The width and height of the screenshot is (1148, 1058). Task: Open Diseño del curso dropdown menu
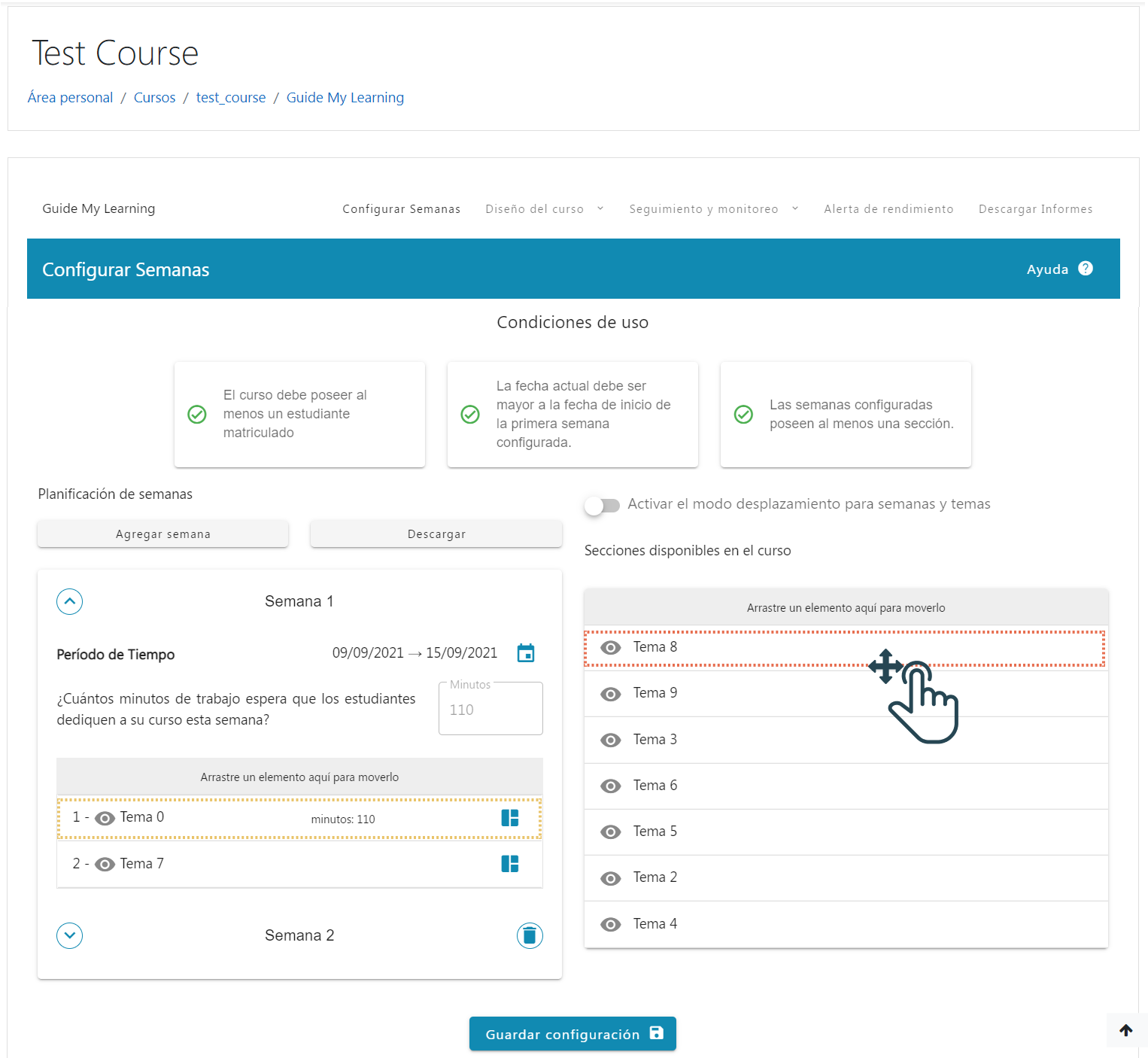click(x=545, y=208)
